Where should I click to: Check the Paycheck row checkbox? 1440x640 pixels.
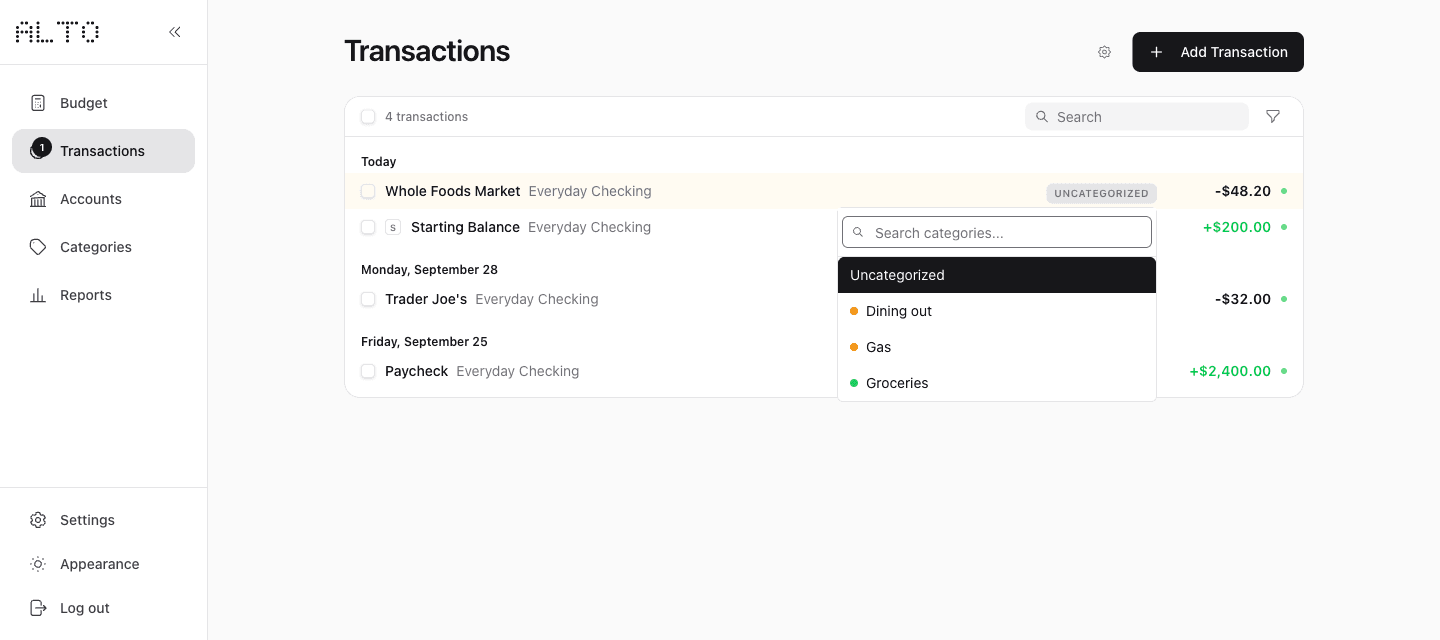tap(368, 371)
